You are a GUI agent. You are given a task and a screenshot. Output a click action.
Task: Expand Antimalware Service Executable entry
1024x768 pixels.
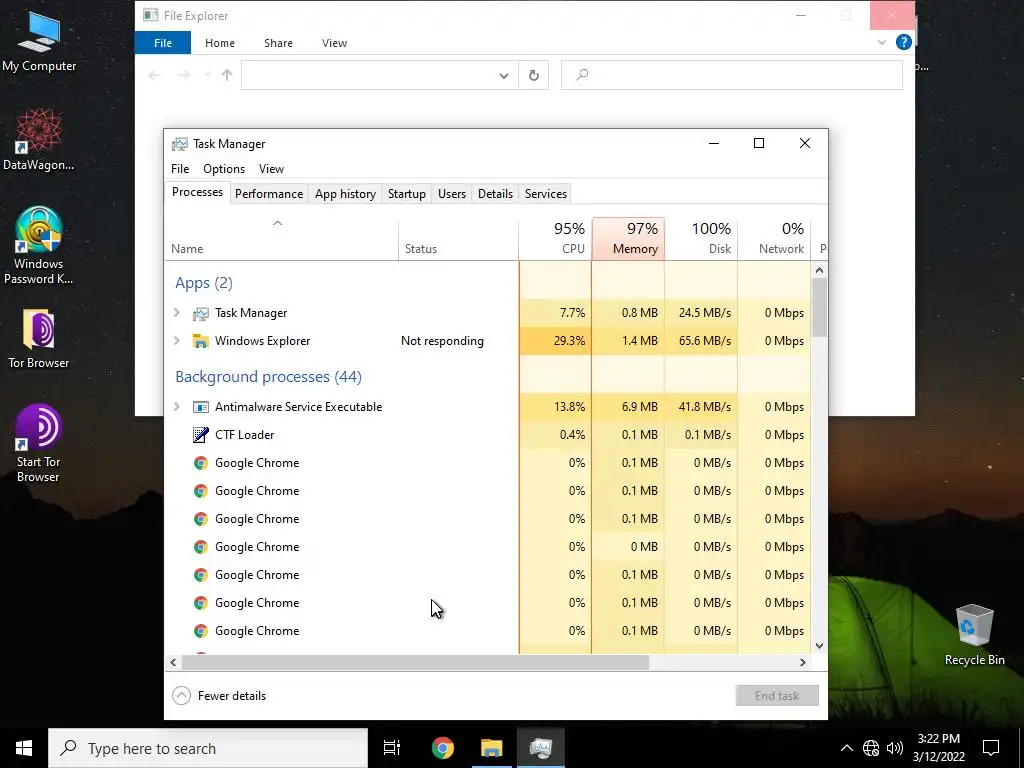pos(176,407)
